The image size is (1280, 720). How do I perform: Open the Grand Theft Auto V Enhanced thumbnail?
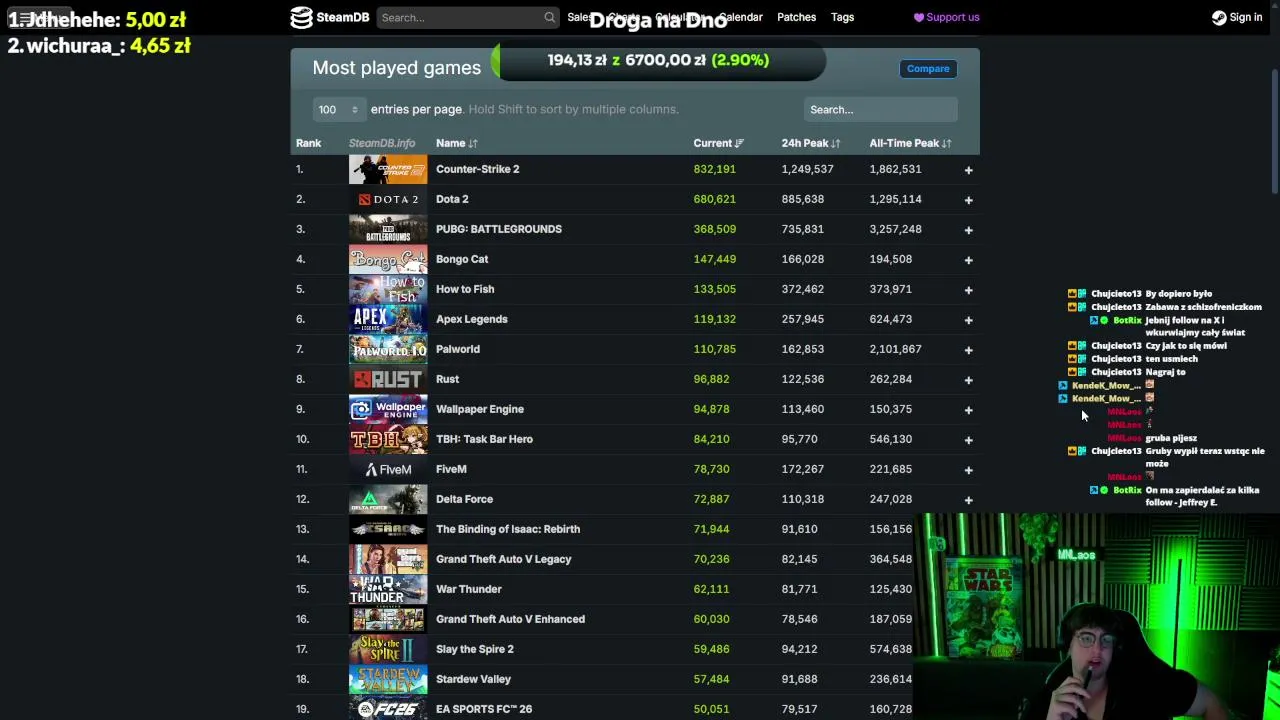coord(388,619)
